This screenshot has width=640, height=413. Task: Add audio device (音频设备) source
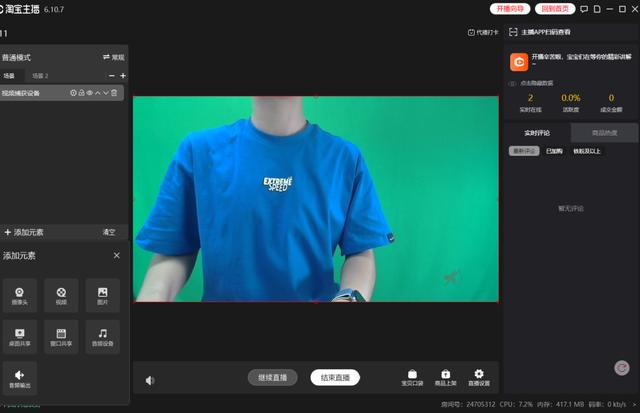click(x=102, y=336)
